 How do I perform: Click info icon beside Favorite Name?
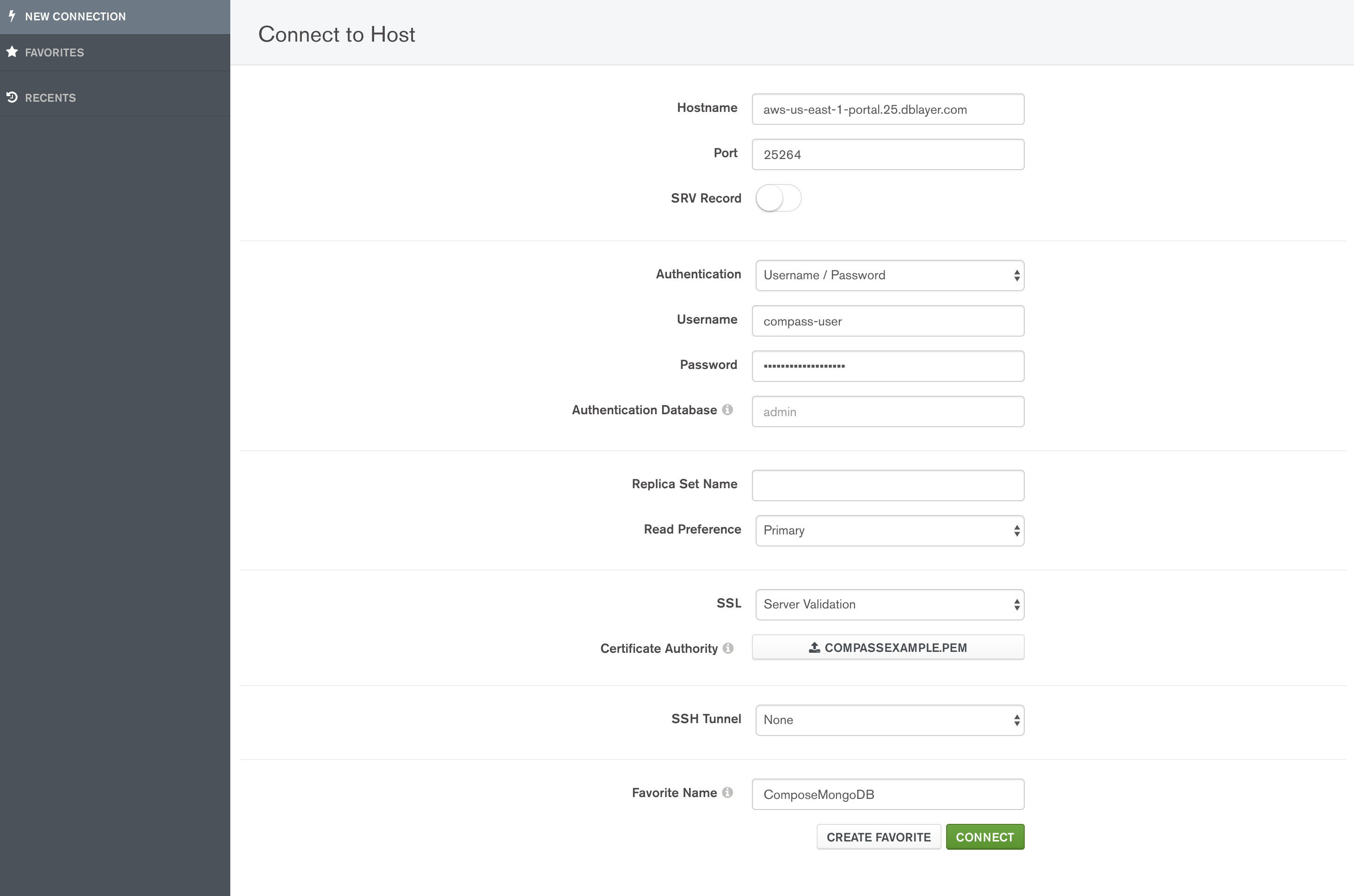727,792
